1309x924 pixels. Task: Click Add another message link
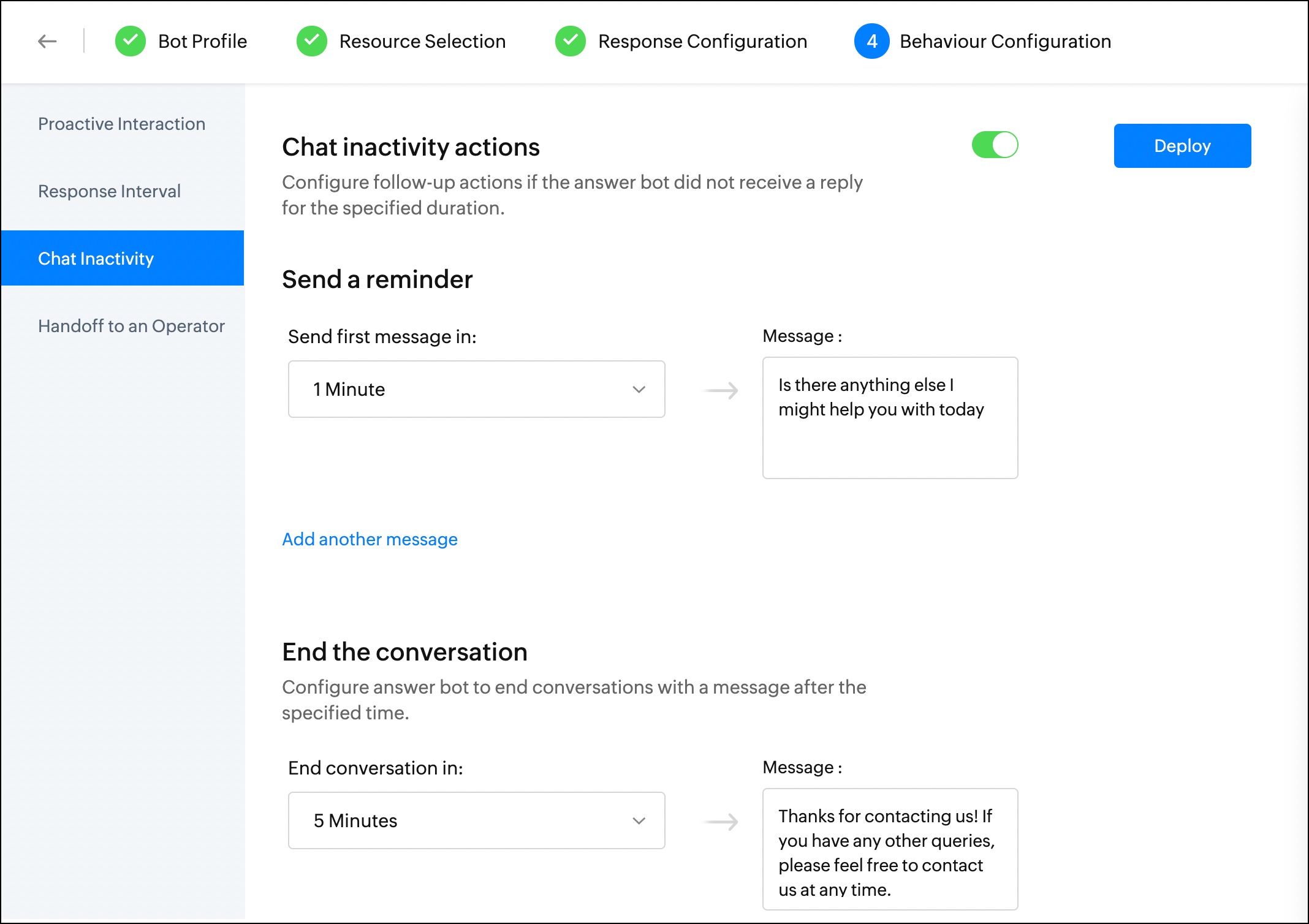point(370,539)
